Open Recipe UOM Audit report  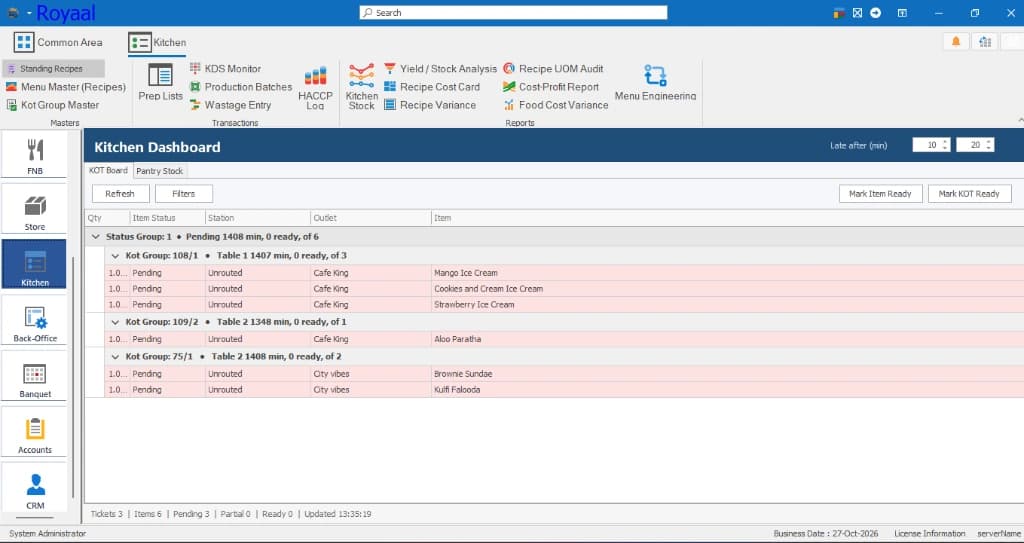(x=553, y=69)
